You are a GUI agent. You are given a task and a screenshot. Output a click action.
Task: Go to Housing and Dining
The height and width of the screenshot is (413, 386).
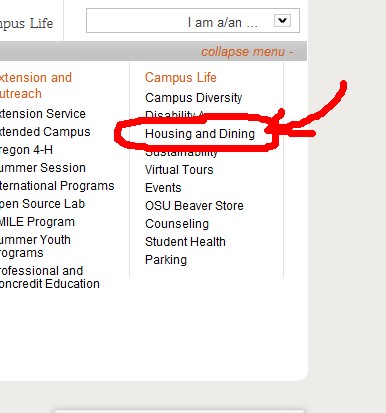coord(200,134)
